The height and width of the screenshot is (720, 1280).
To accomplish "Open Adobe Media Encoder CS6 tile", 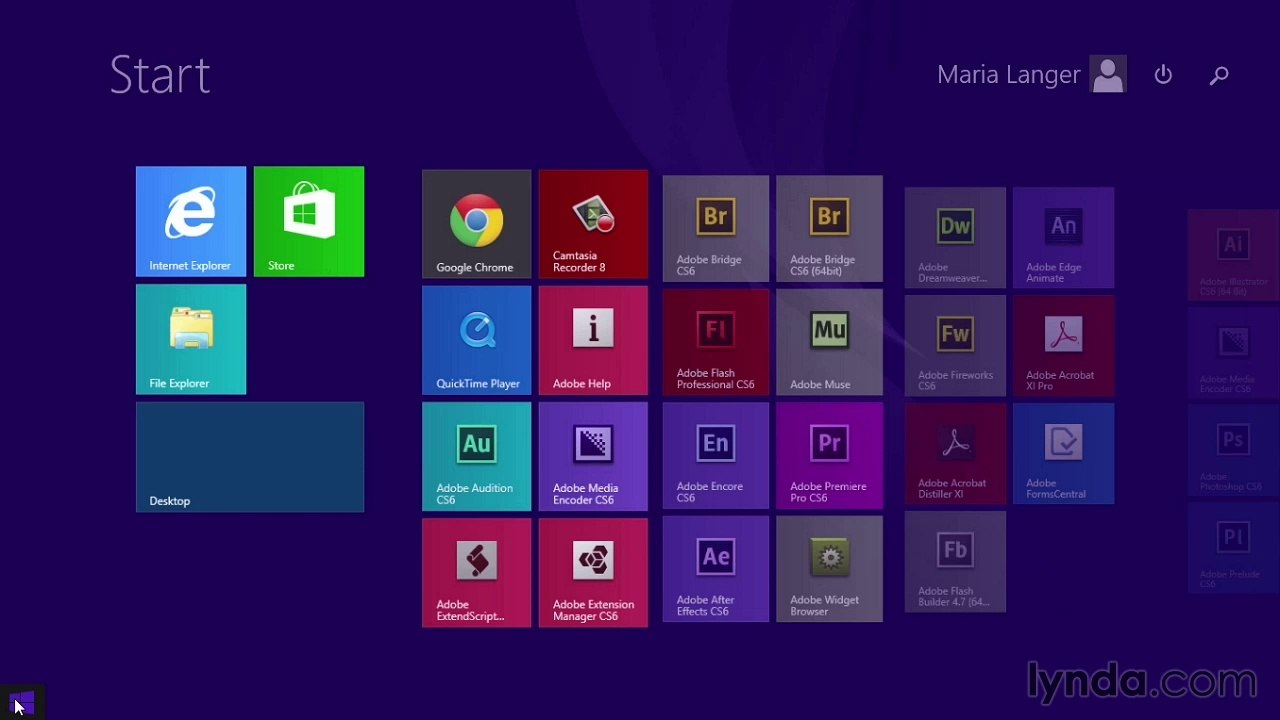I will point(593,456).
